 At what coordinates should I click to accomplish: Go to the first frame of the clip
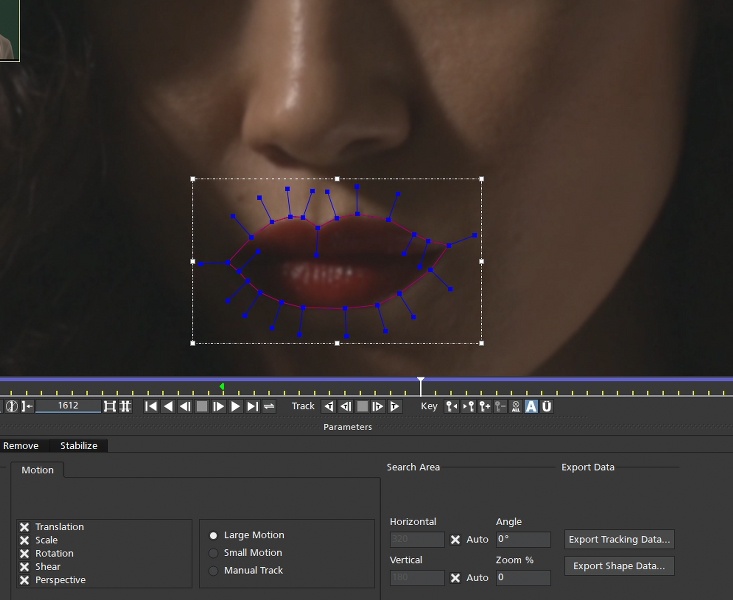click(x=151, y=406)
